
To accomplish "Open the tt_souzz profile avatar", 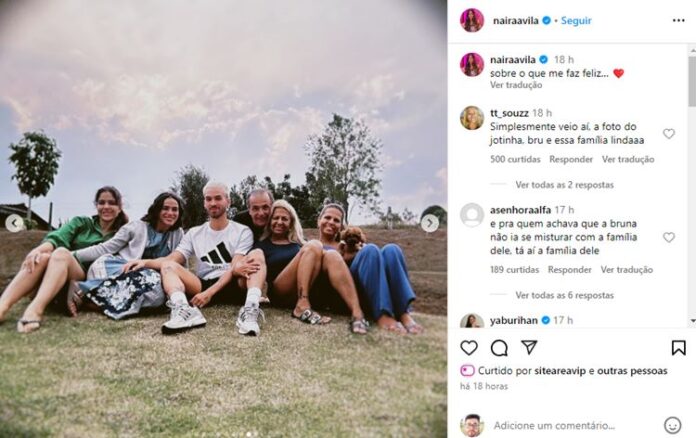I will point(472,118).
